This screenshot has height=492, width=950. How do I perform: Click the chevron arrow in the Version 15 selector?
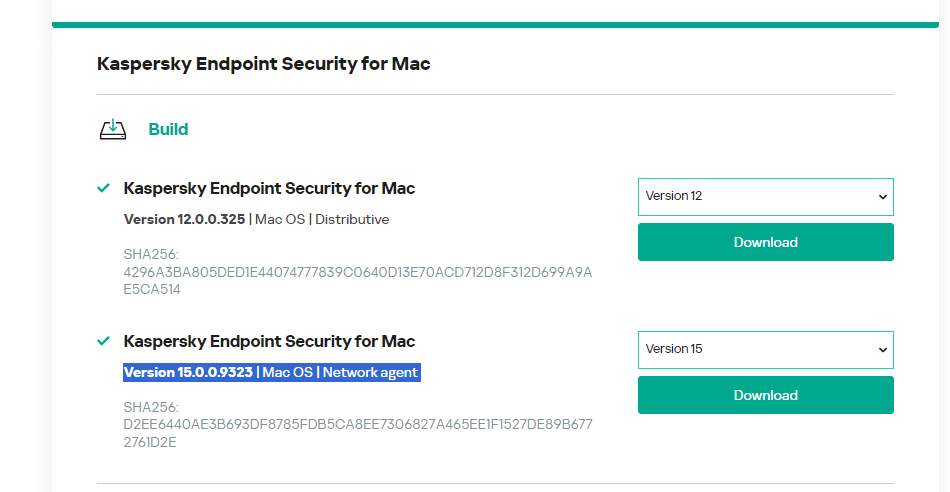tap(882, 350)
